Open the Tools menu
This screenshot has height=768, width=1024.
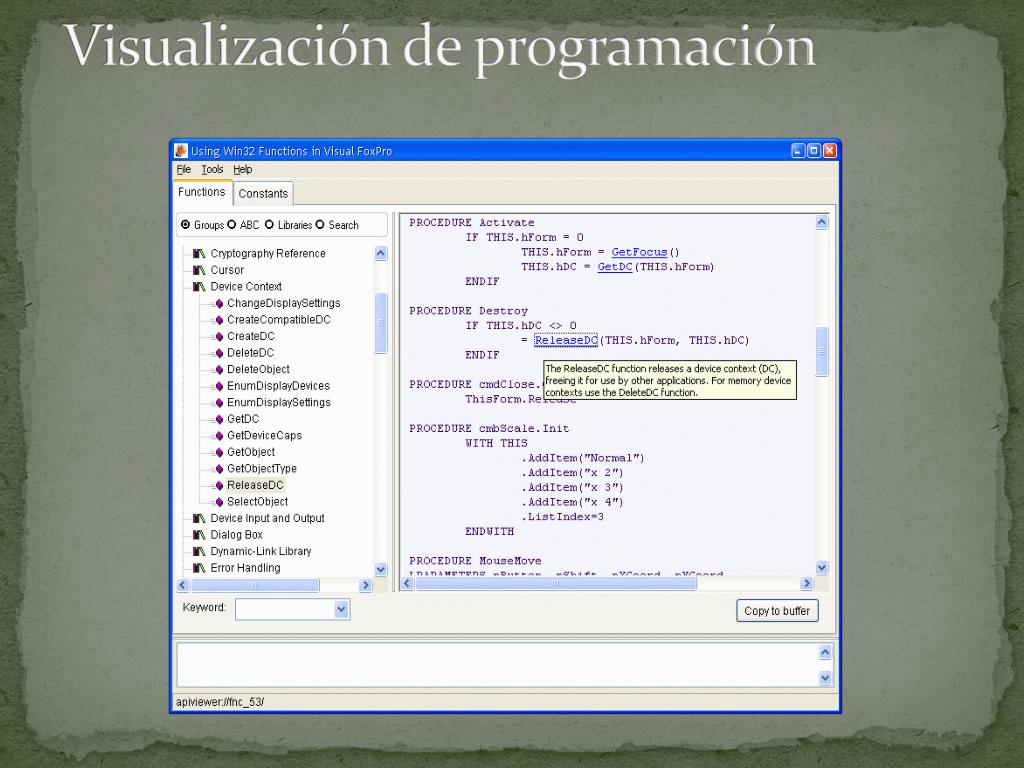(x=212, y=169)
